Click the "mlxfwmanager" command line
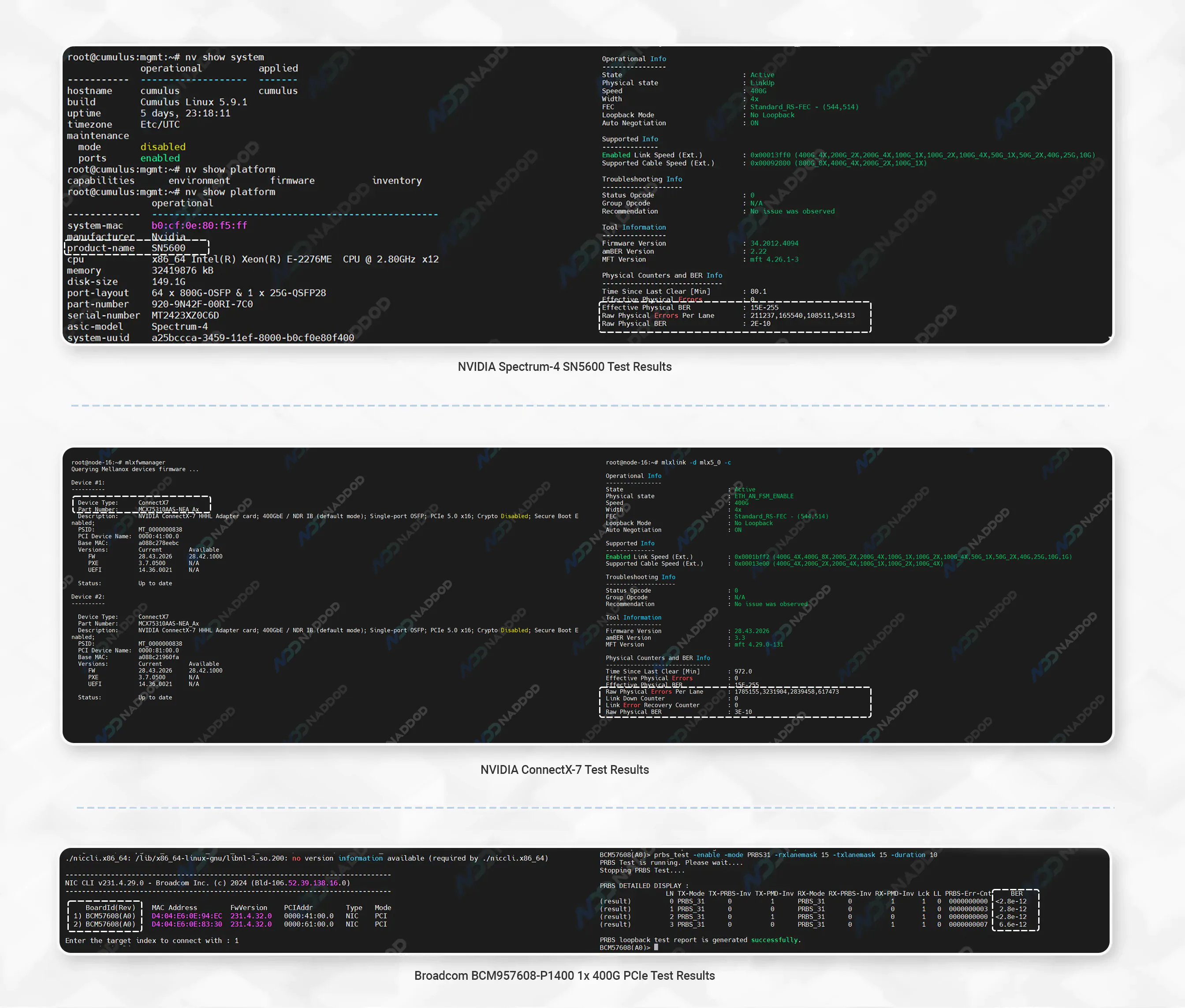The image size is (1185, 1008). click(x=118, y=462)
